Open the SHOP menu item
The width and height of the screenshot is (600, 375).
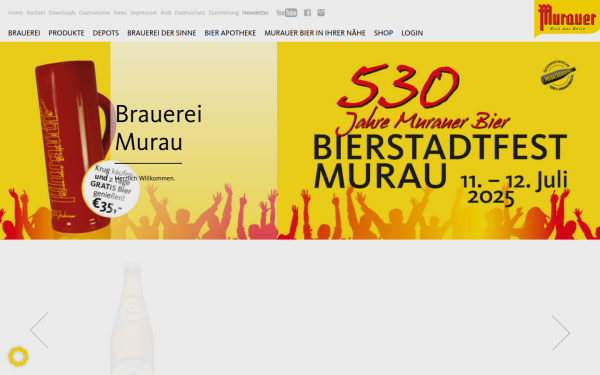point(383,33)
